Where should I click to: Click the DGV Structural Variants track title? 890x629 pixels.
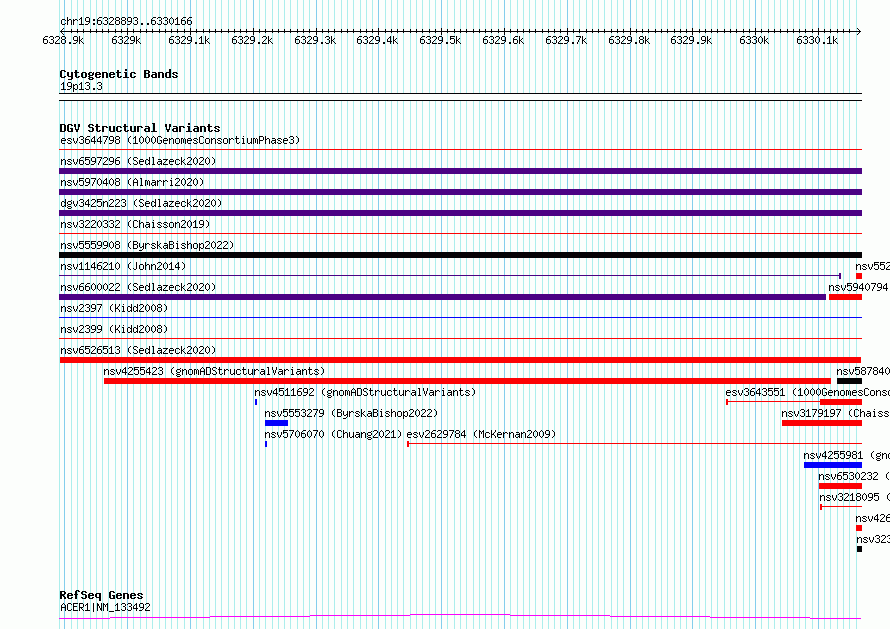click(x=140, y=128)
